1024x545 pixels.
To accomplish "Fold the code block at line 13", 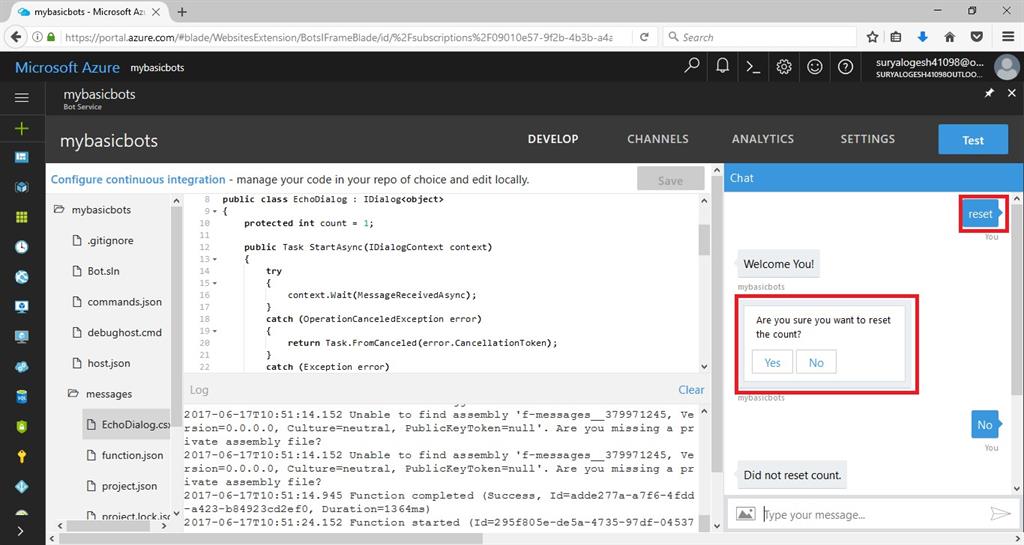I will [215, 259].
